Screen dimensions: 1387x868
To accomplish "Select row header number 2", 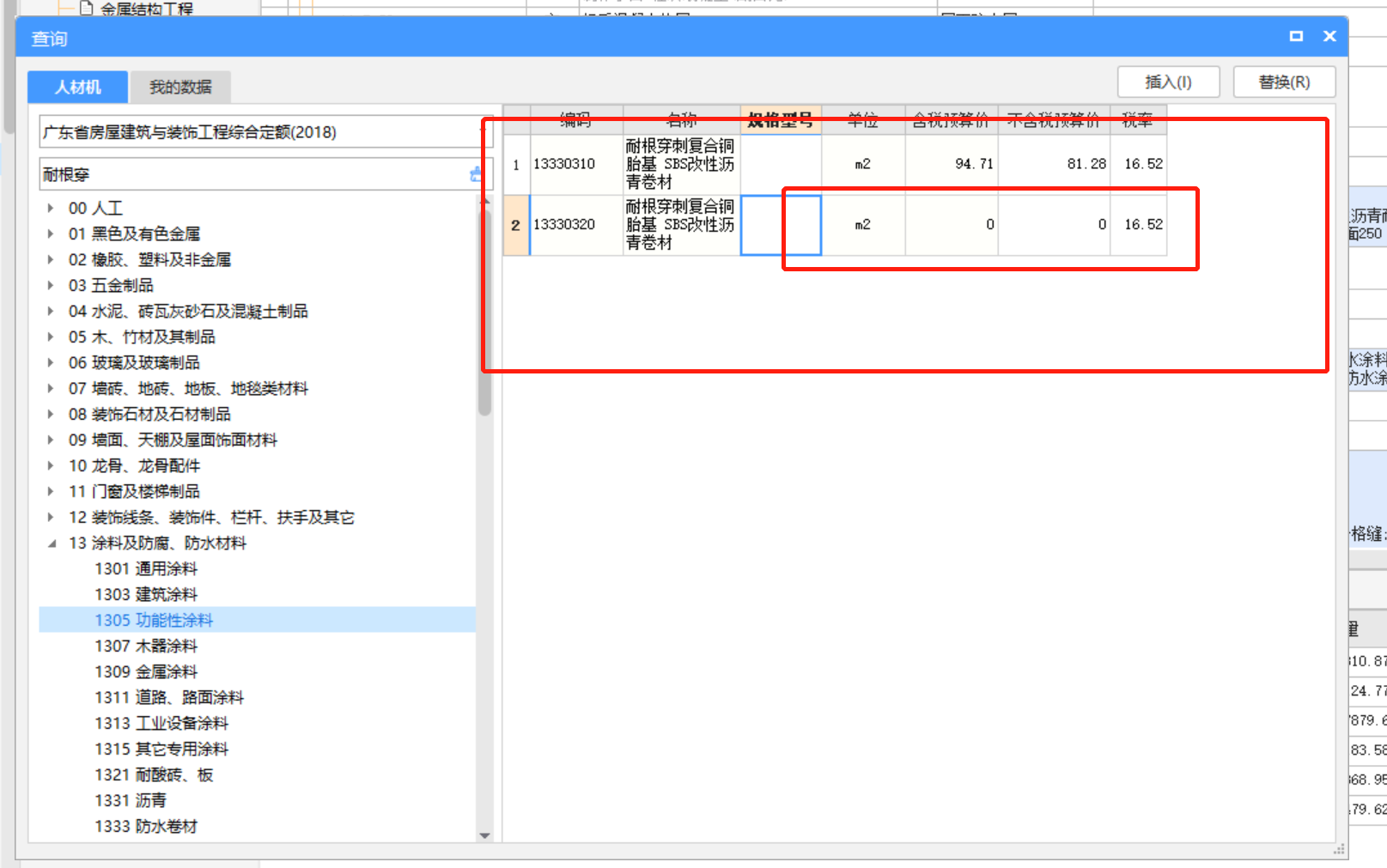I will pos(516,225).
